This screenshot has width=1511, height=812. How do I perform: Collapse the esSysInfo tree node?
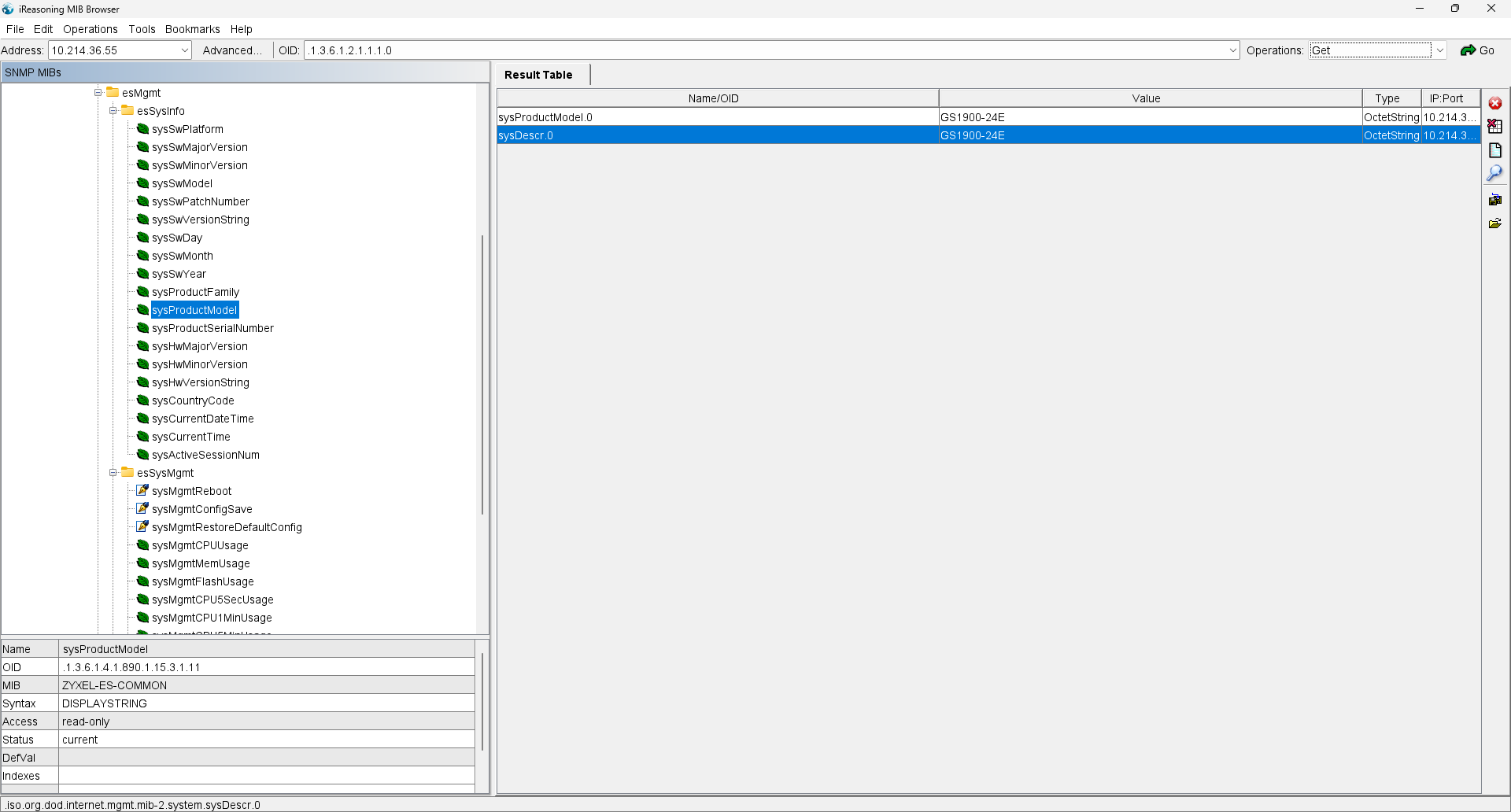tap(113, 111)
